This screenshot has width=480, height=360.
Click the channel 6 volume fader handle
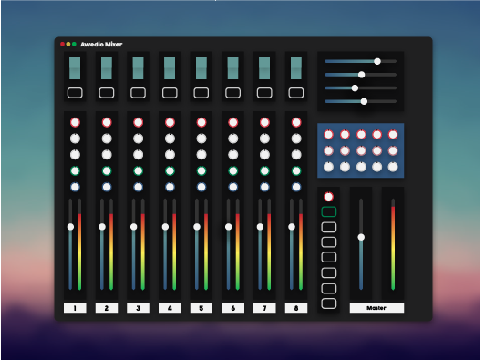[x=228, y=227]
